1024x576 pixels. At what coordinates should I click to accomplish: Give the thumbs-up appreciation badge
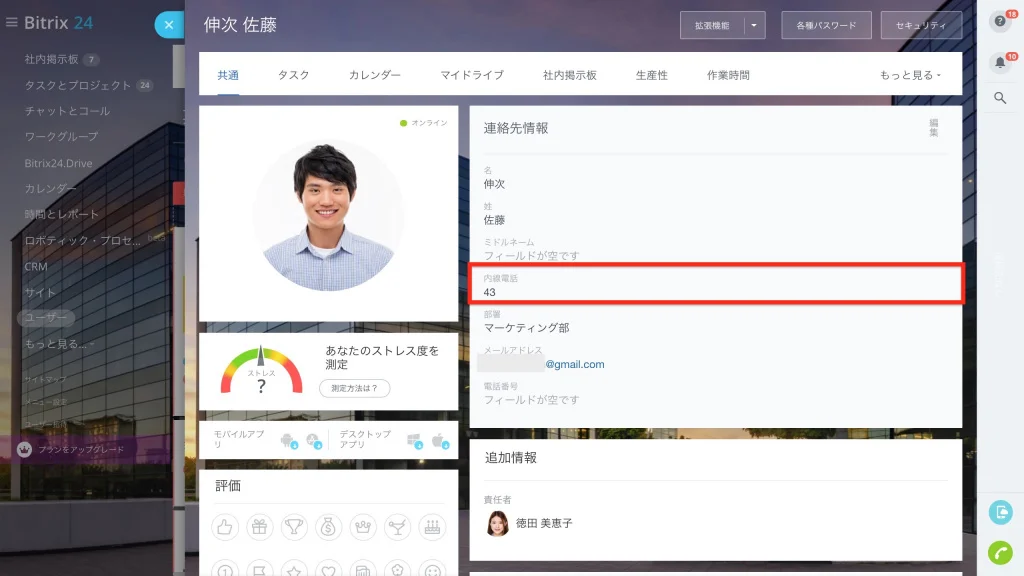click(225, 527)
